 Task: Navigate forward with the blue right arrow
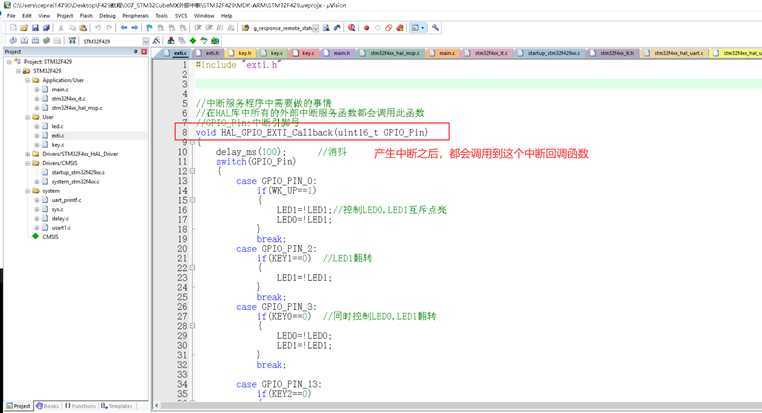click(x=135, y=28)
